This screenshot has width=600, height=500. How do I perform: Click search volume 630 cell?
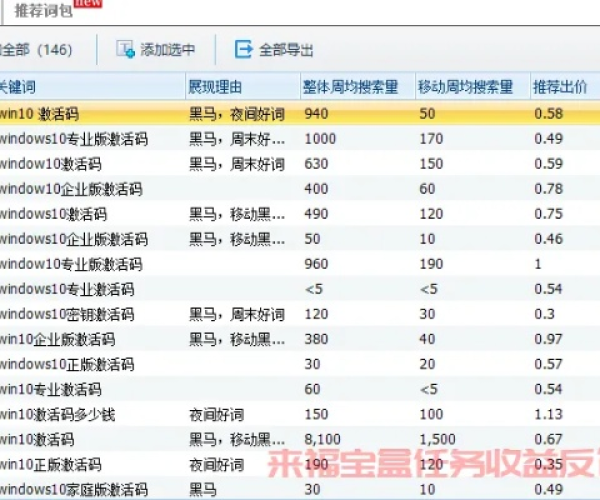316,164
